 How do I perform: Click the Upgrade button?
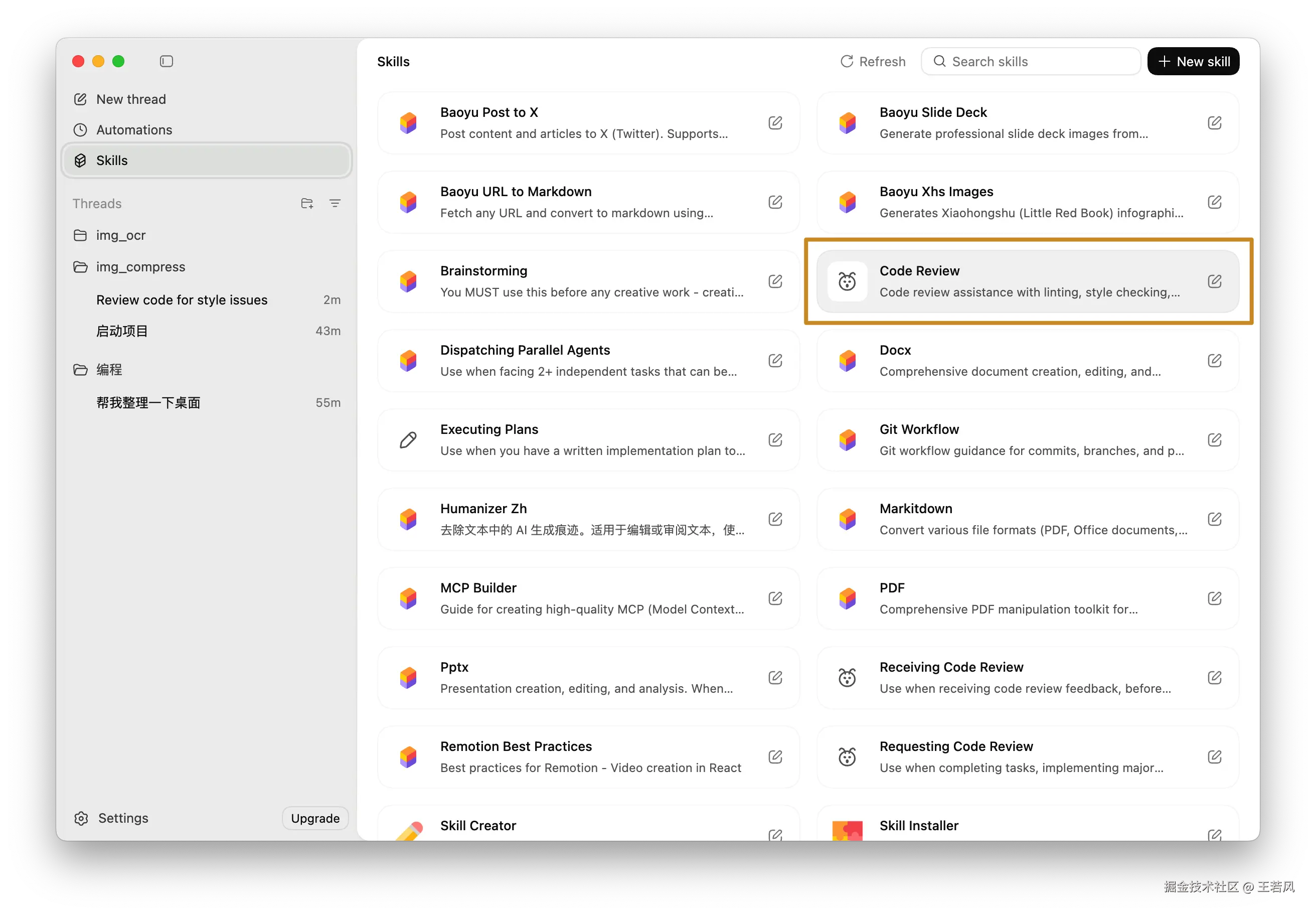[x=314, y=818]
